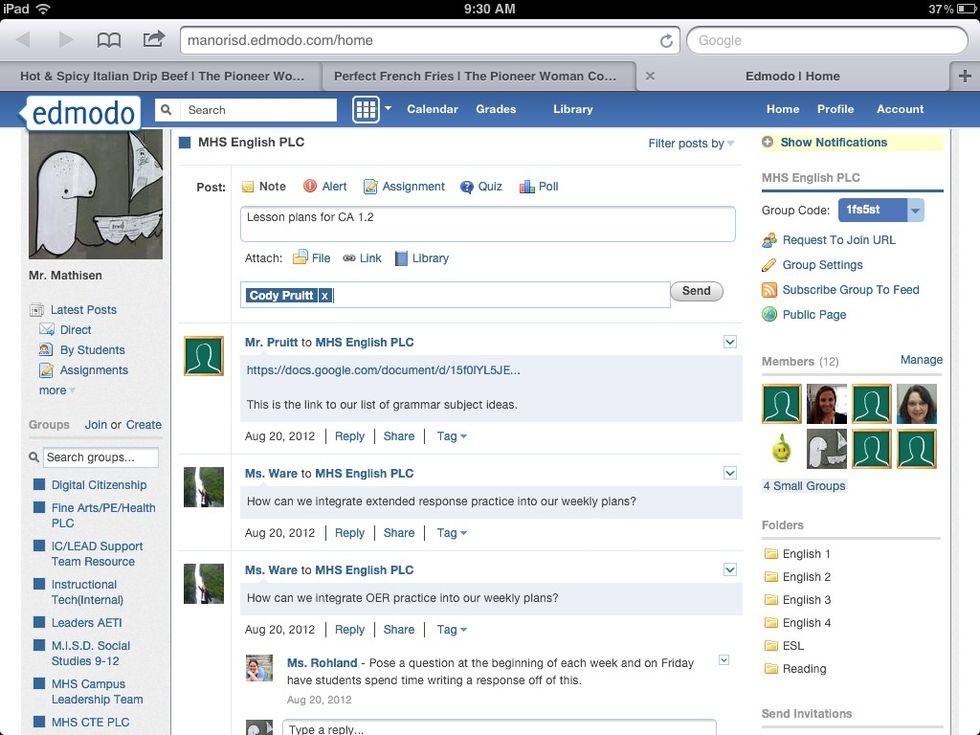Attach from Library to the post
Image resolution: width=980 pixels, height=735 pixels.
click(422, 258)
